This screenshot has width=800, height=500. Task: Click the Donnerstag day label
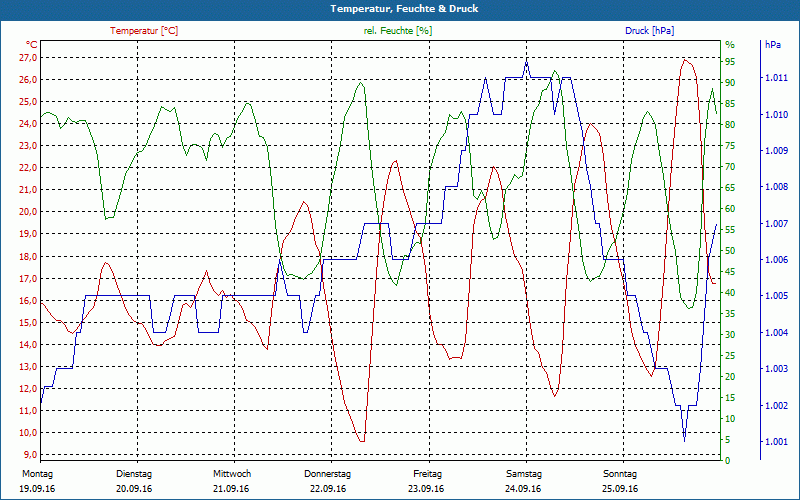pos(328,474)
